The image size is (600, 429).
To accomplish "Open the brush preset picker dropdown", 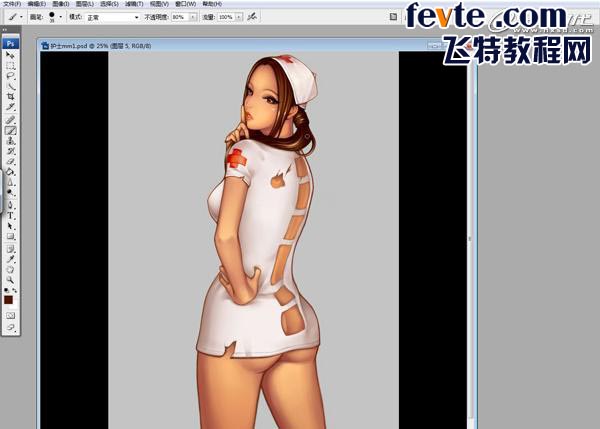I will [x=60, y=17].
